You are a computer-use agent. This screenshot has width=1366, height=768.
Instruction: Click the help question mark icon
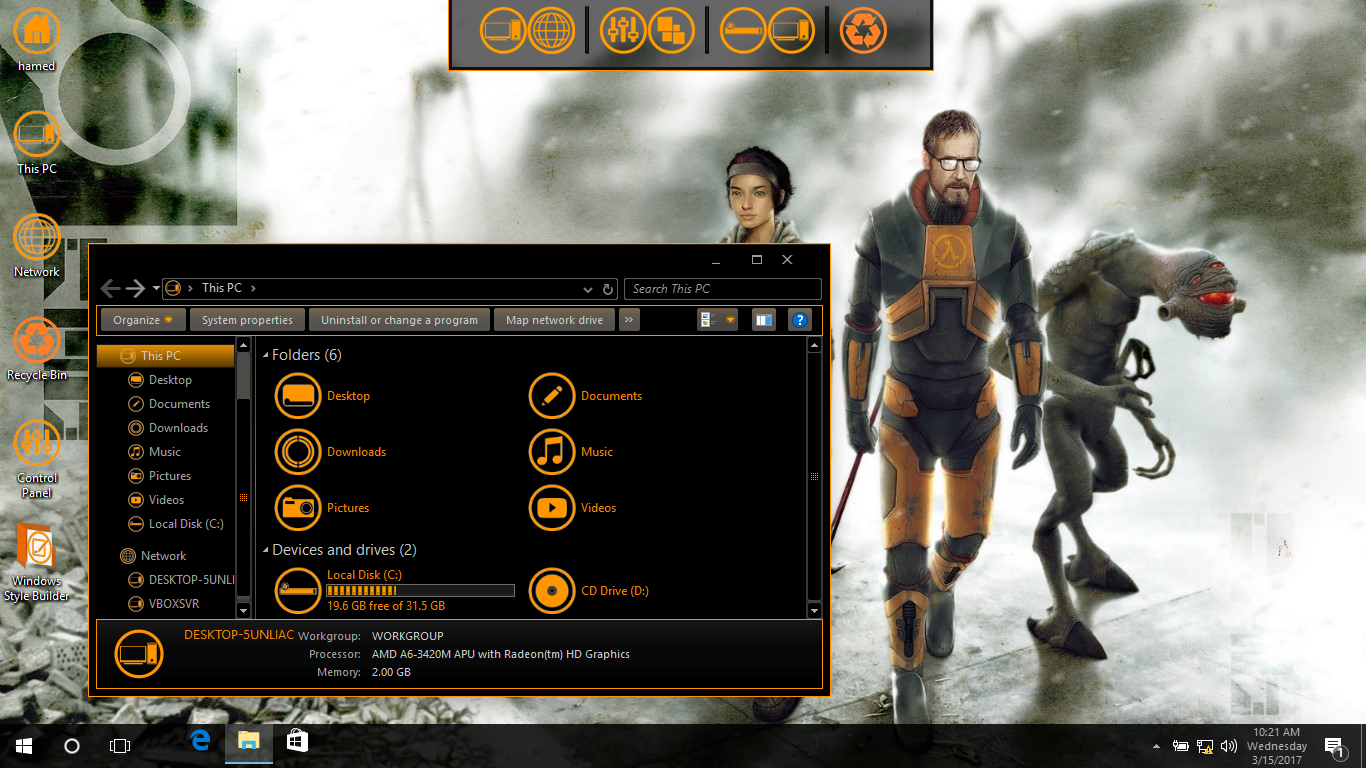799,320
